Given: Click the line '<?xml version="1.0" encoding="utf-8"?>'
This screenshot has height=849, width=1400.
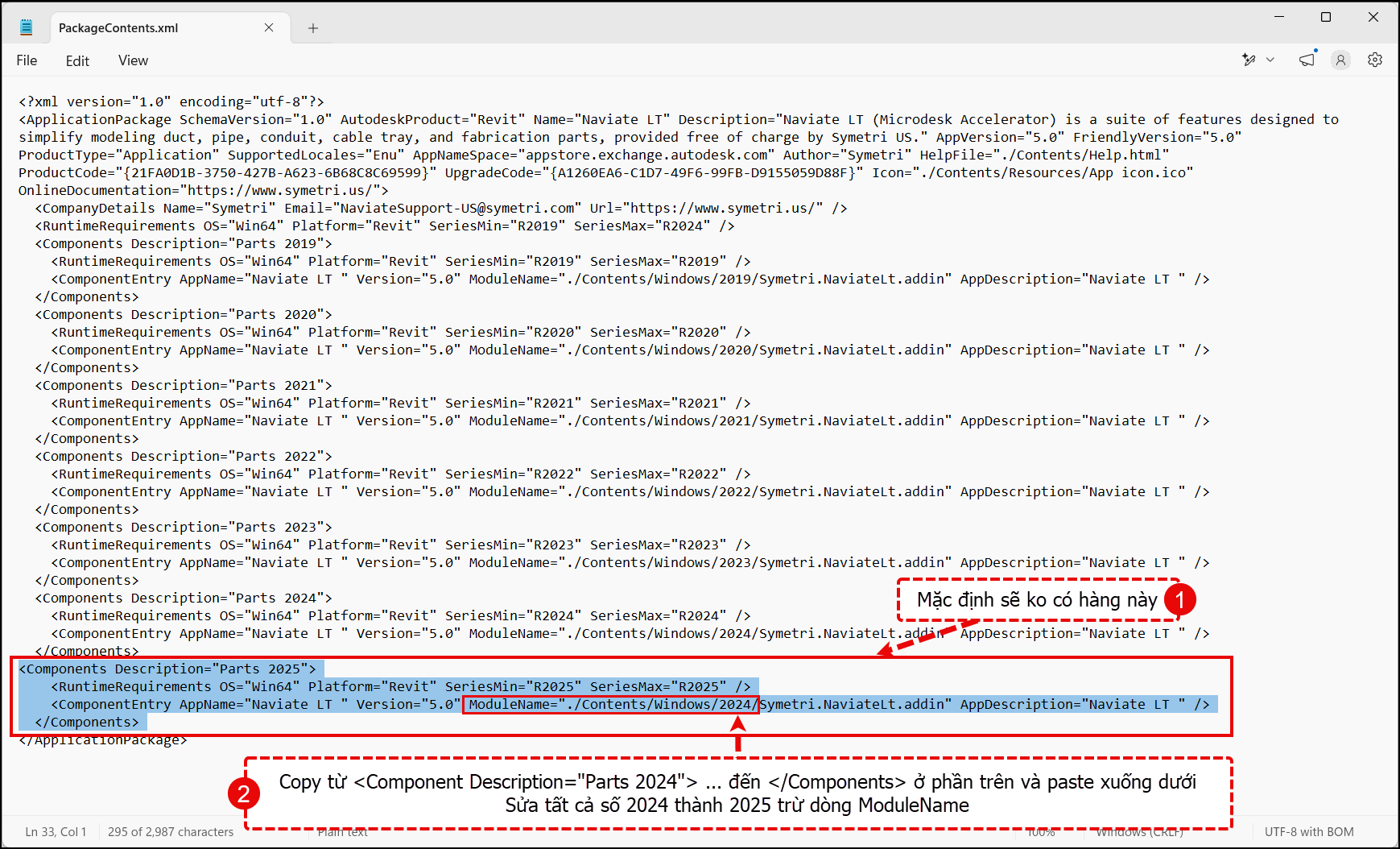Looking at the screenshot, I should tap(171, 101).
